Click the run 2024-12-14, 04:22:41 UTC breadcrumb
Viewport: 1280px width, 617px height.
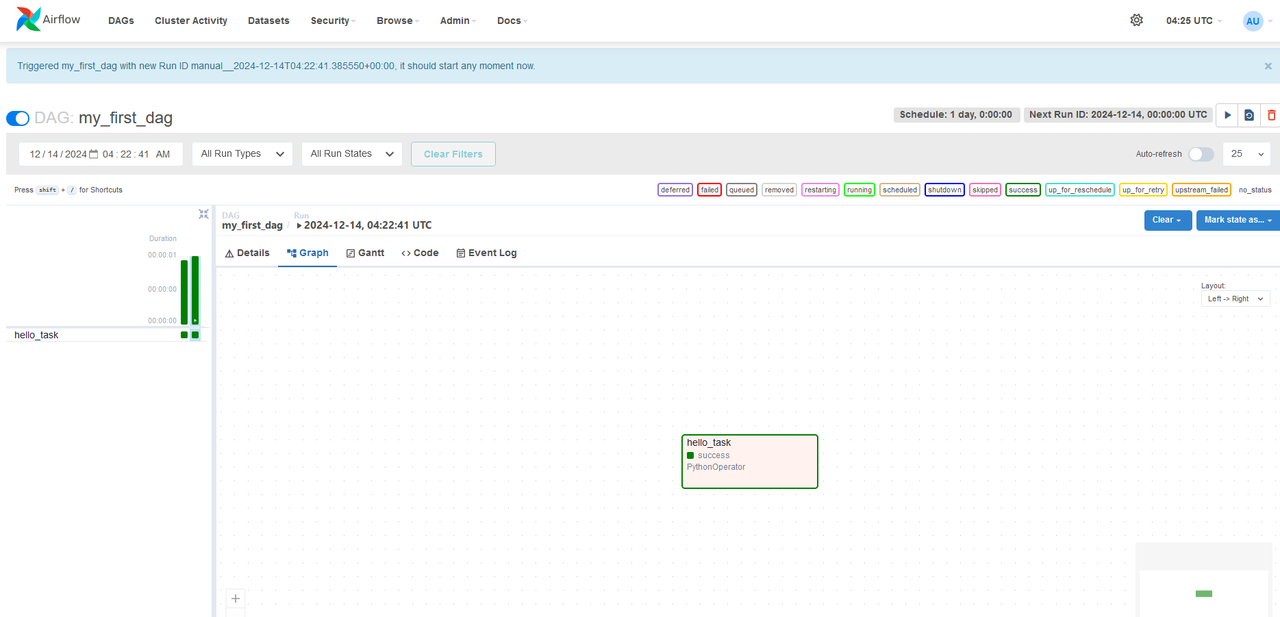point(364,225)
